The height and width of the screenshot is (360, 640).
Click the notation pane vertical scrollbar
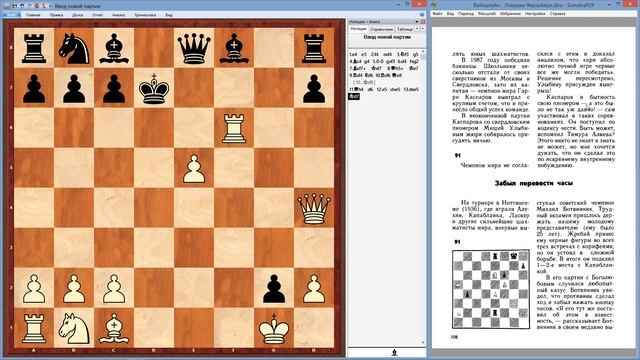coord(423,199)
